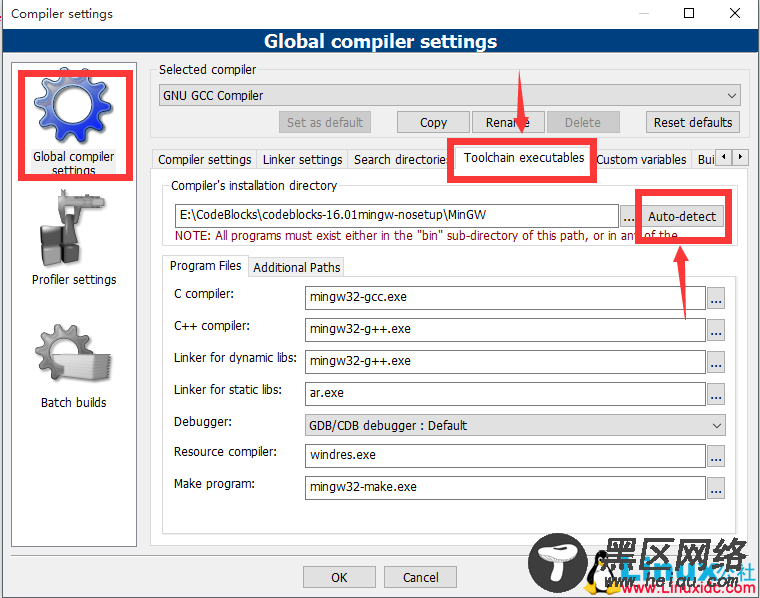Expand the Selected compiler dropdown

(449, 95)
